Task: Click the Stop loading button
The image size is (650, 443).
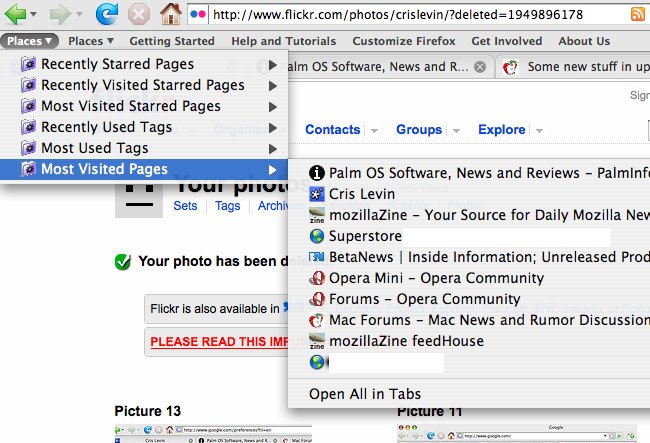Action: 139,14
